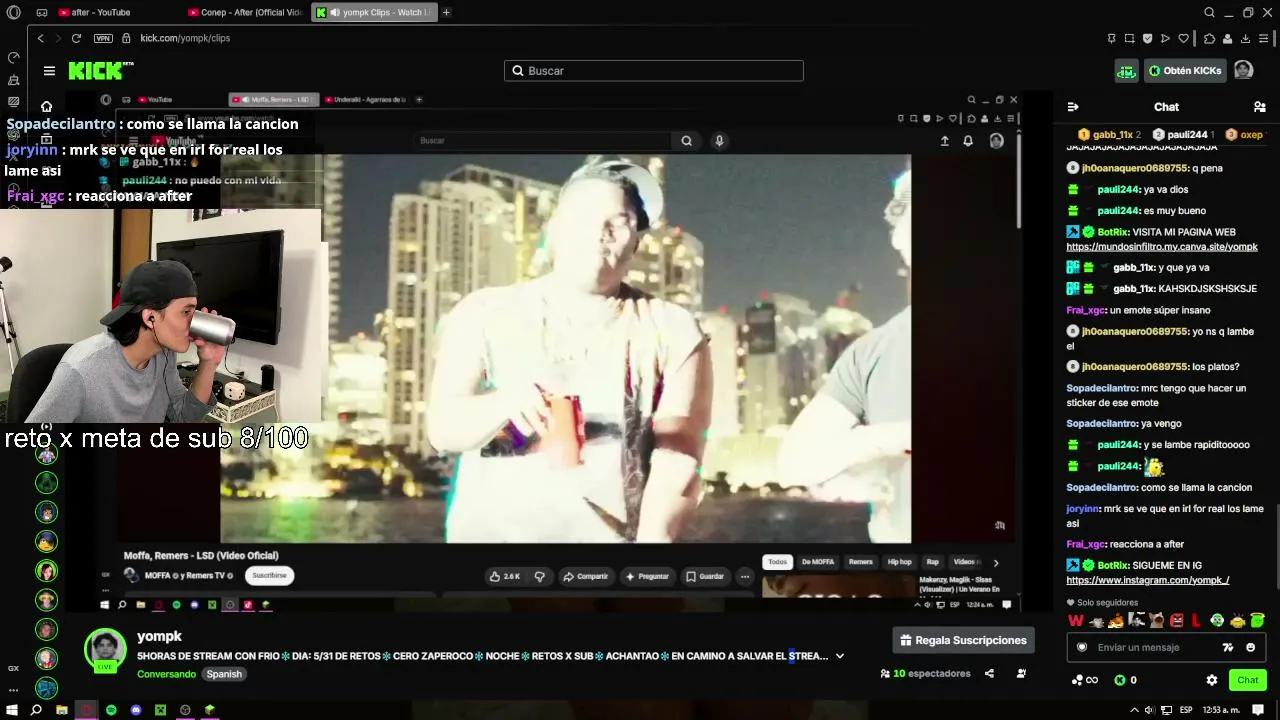Open the text formatting icon in chat input
This screenshot has width=1280, height=720.
1228,647
